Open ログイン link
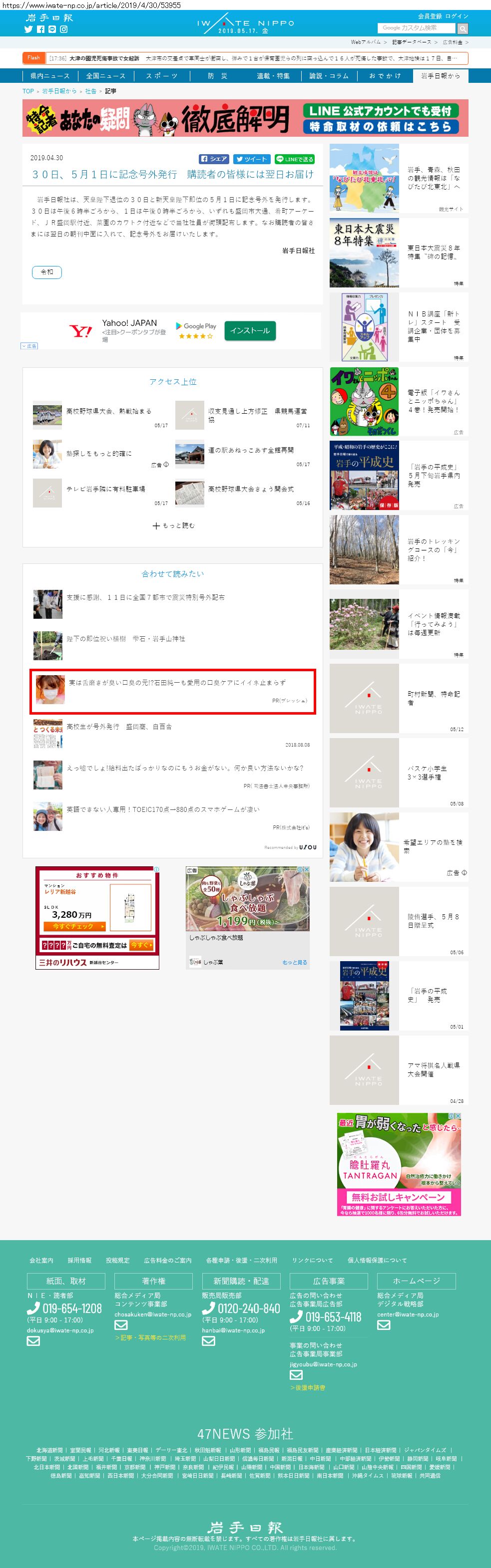The width and height of the screenshot is (491, 1568). (456, 16)
